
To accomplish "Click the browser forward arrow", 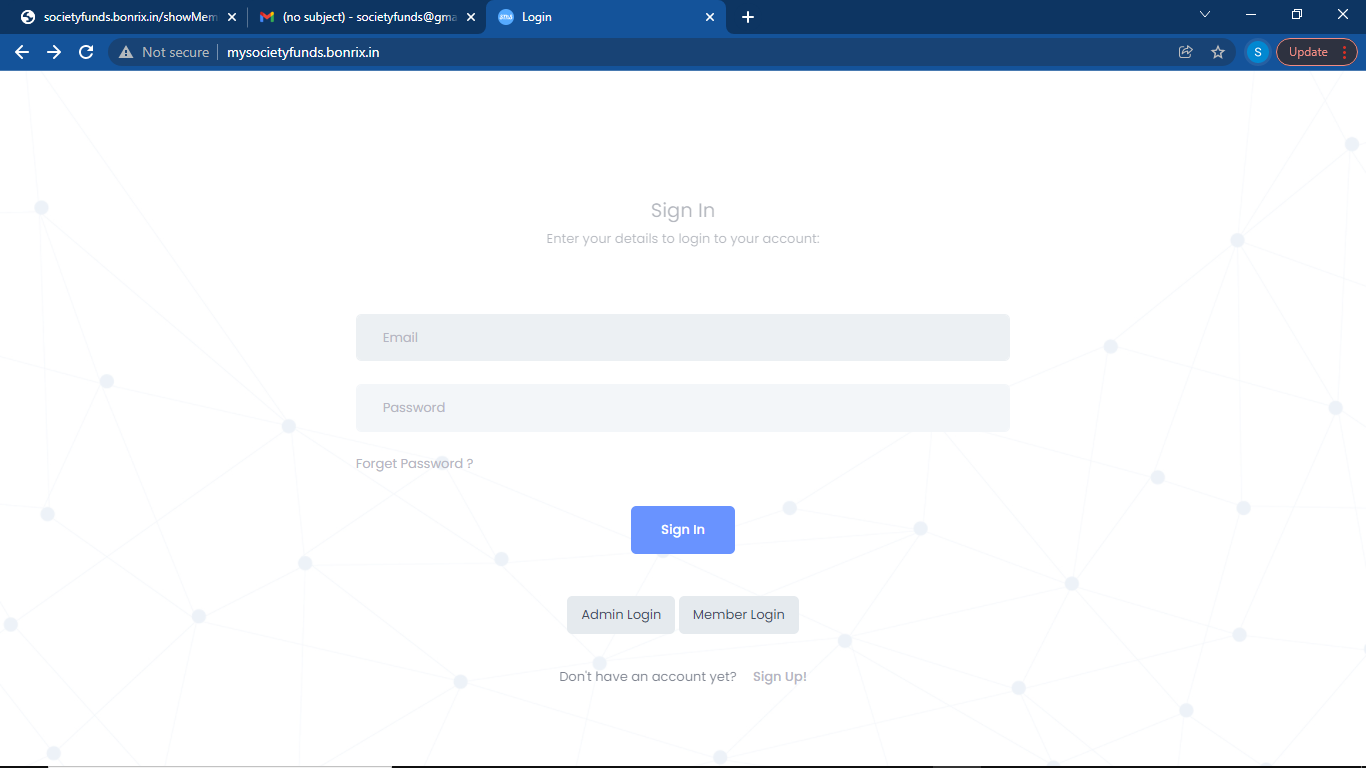I will tap(54, 52).
